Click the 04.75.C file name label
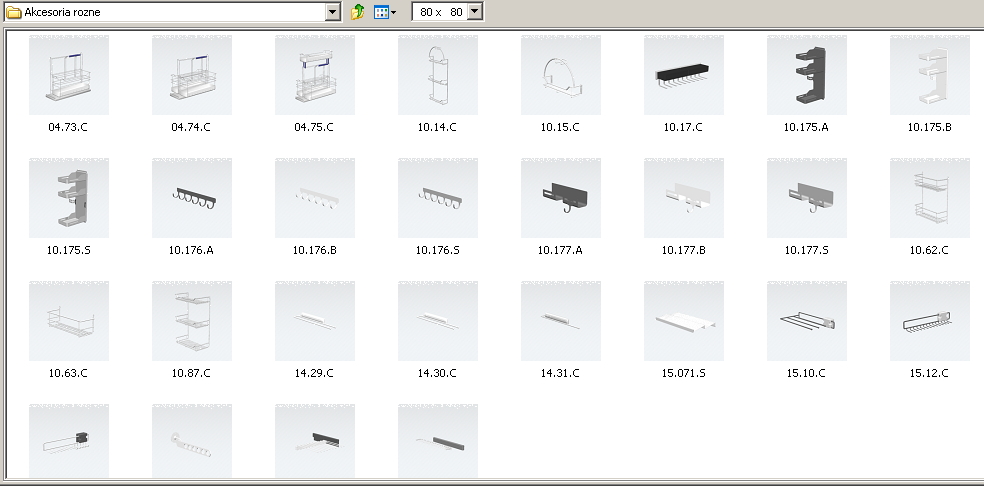 coord(314,127)
